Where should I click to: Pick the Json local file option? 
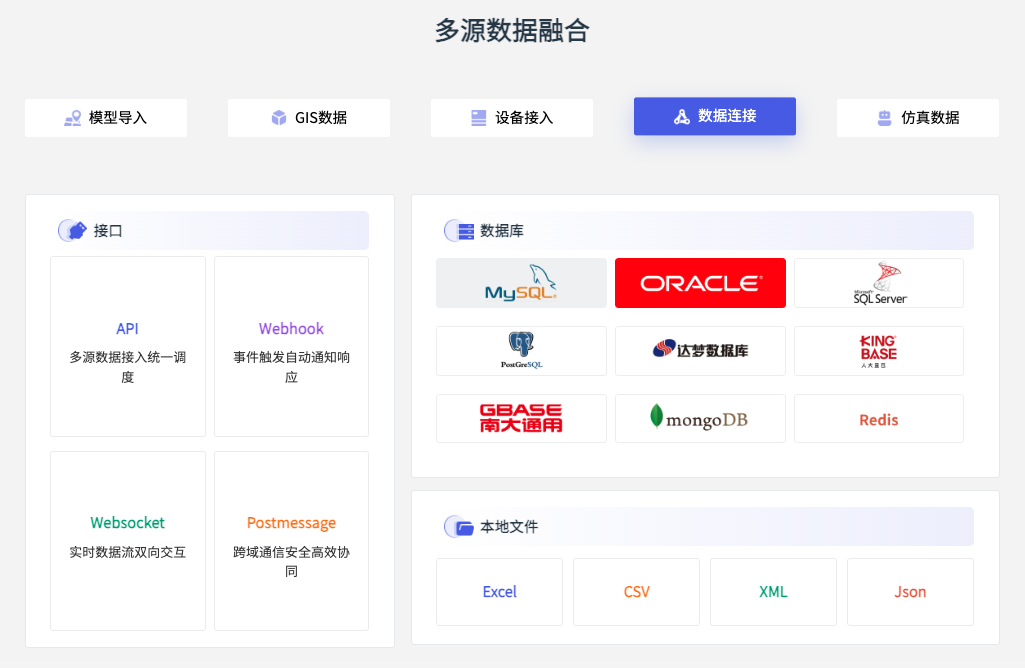tap(911, 592)
